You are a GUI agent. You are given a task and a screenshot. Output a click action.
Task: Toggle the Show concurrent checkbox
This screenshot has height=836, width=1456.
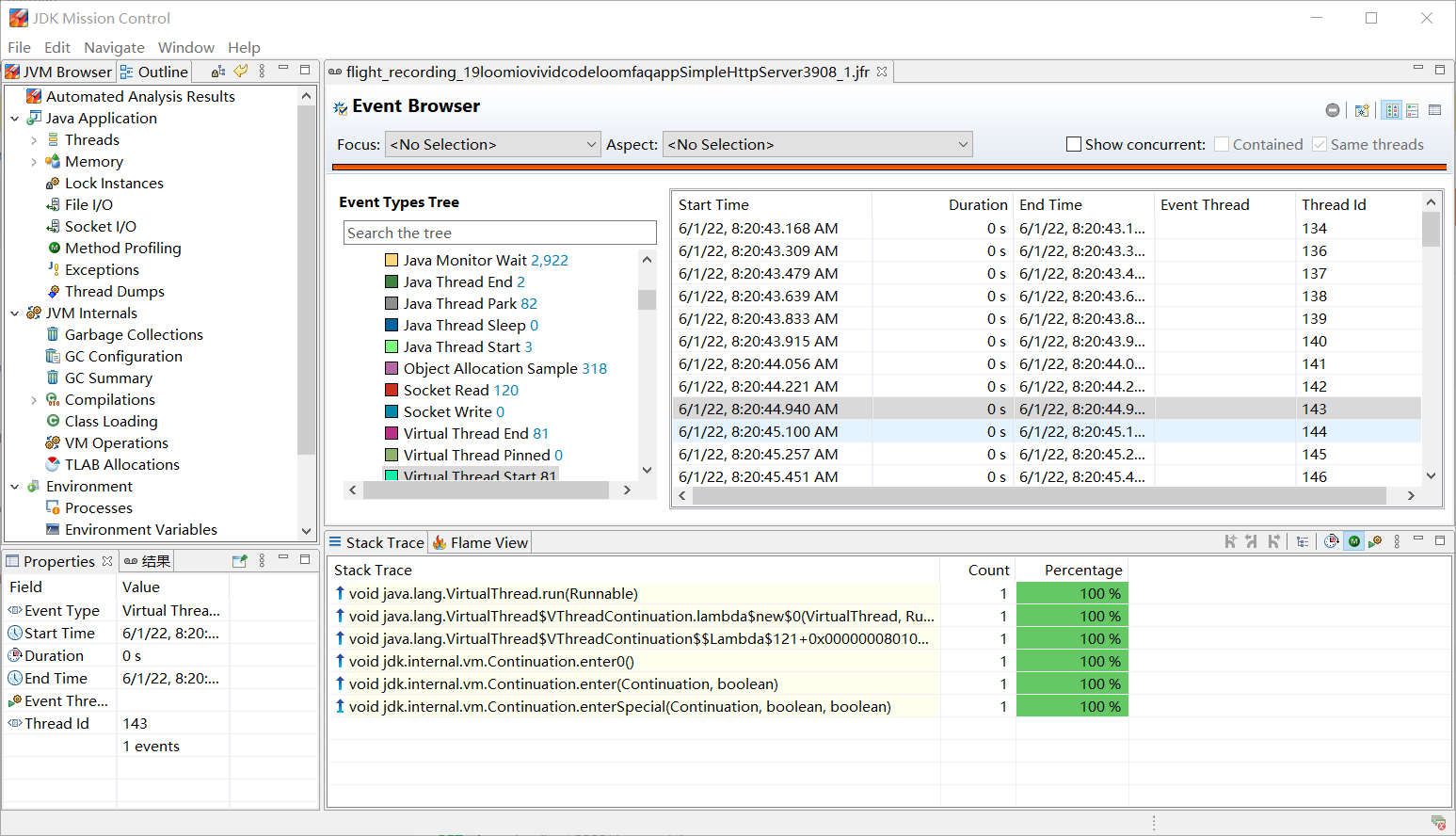click(1074, 144)
